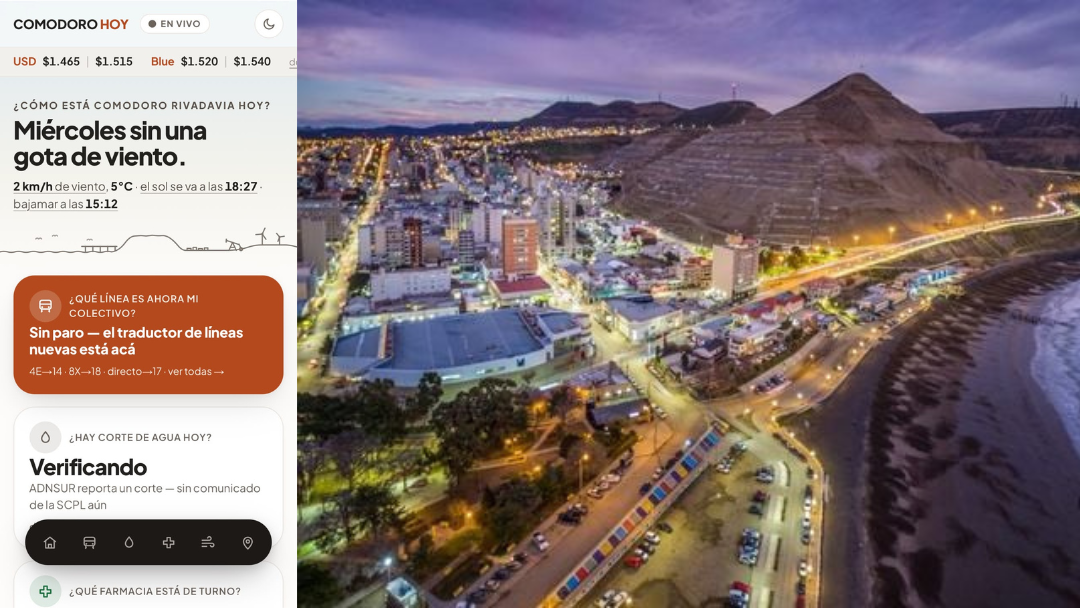1080x608 pixels.
Task: Open the pharmacy cross tab in bottom navigation
Action: click(x=168, y=543)
